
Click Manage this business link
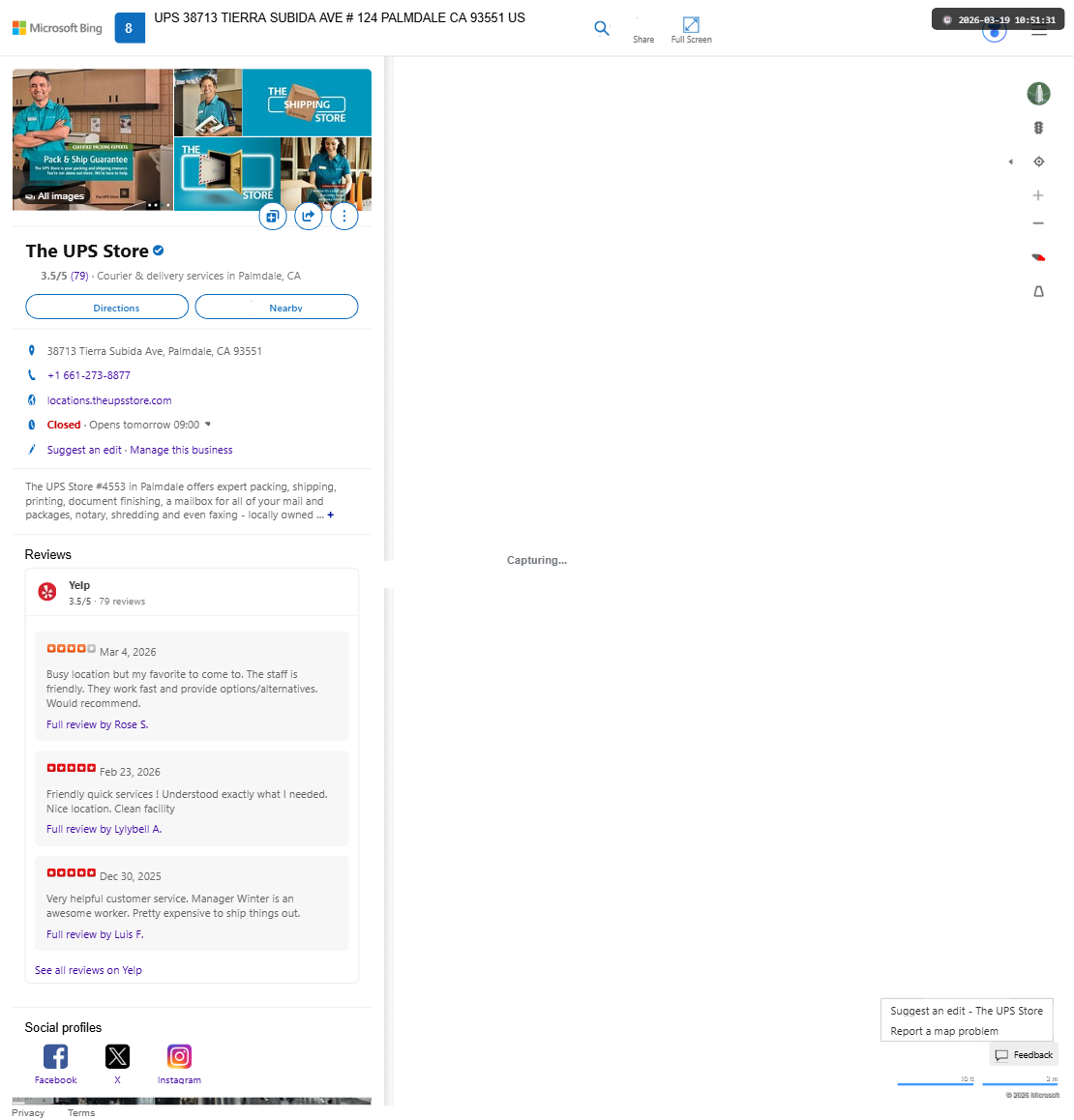[182, 450]
